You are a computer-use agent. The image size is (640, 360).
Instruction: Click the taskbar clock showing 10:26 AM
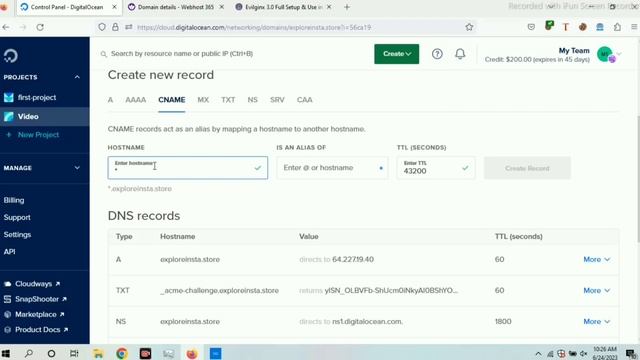tap(604, 353)
